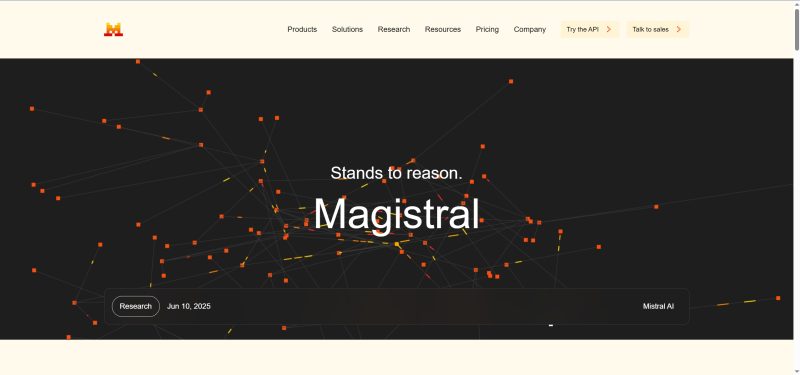The image size is (800, 375).
Task: Click the arrow icon in Talk to sales
Action: [x=679, y=30]
